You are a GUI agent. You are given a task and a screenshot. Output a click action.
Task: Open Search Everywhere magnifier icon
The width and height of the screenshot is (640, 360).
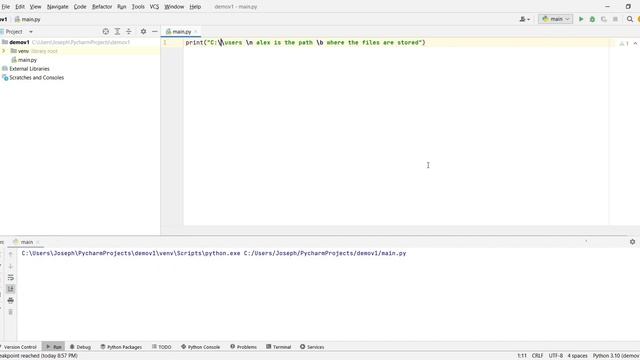630,19
